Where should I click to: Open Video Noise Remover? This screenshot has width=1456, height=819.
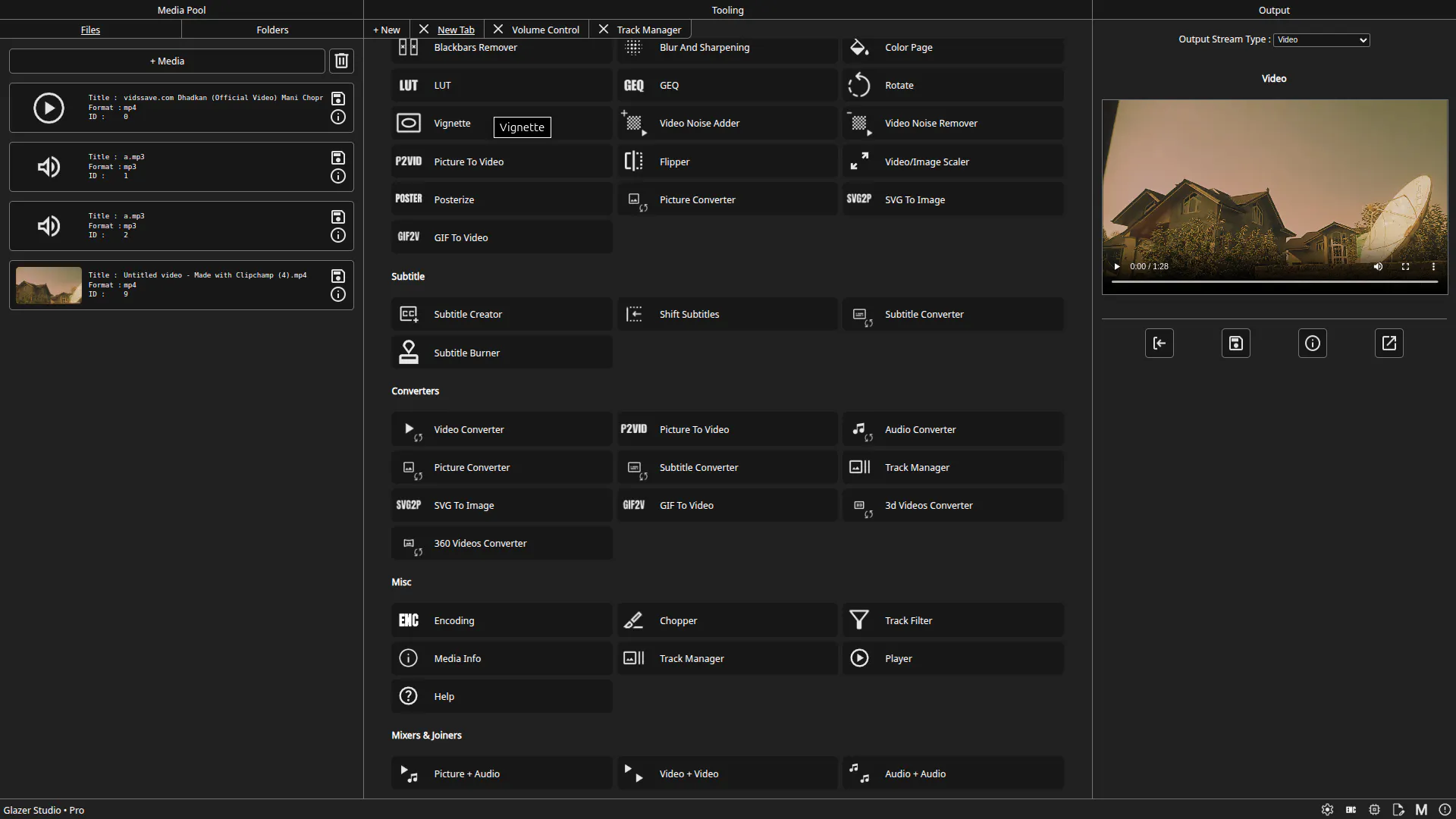pyautogui.click(x=952, y=124)
